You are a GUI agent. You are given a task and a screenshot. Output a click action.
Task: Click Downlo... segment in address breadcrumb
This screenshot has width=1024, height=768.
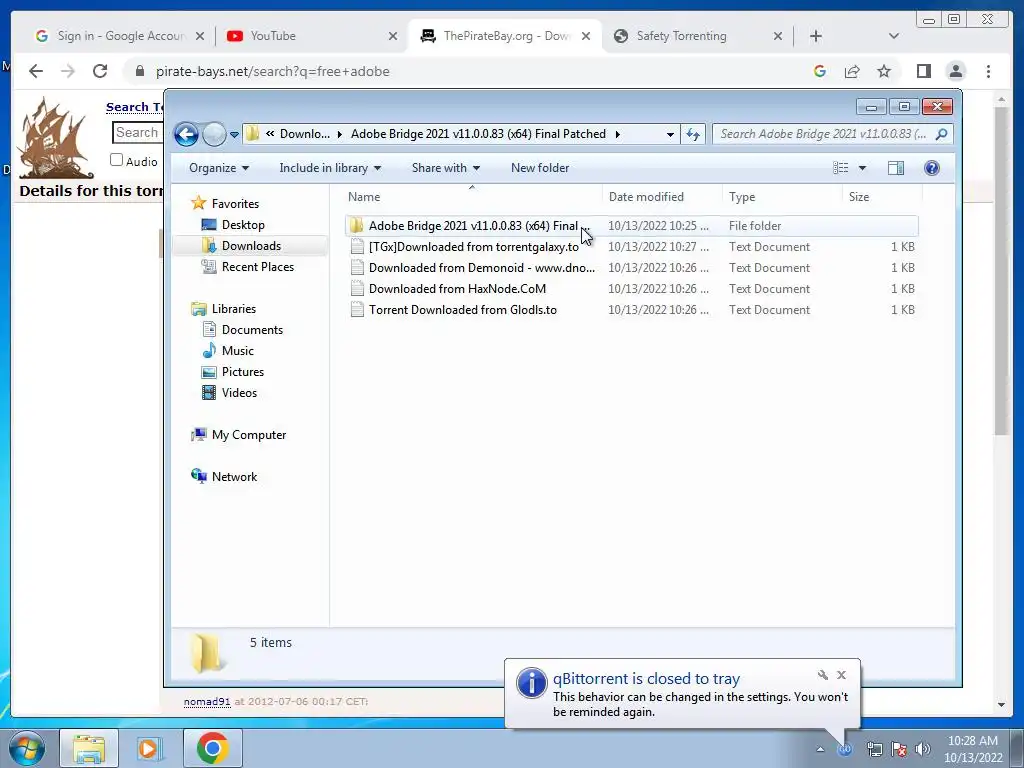[304, 134]
